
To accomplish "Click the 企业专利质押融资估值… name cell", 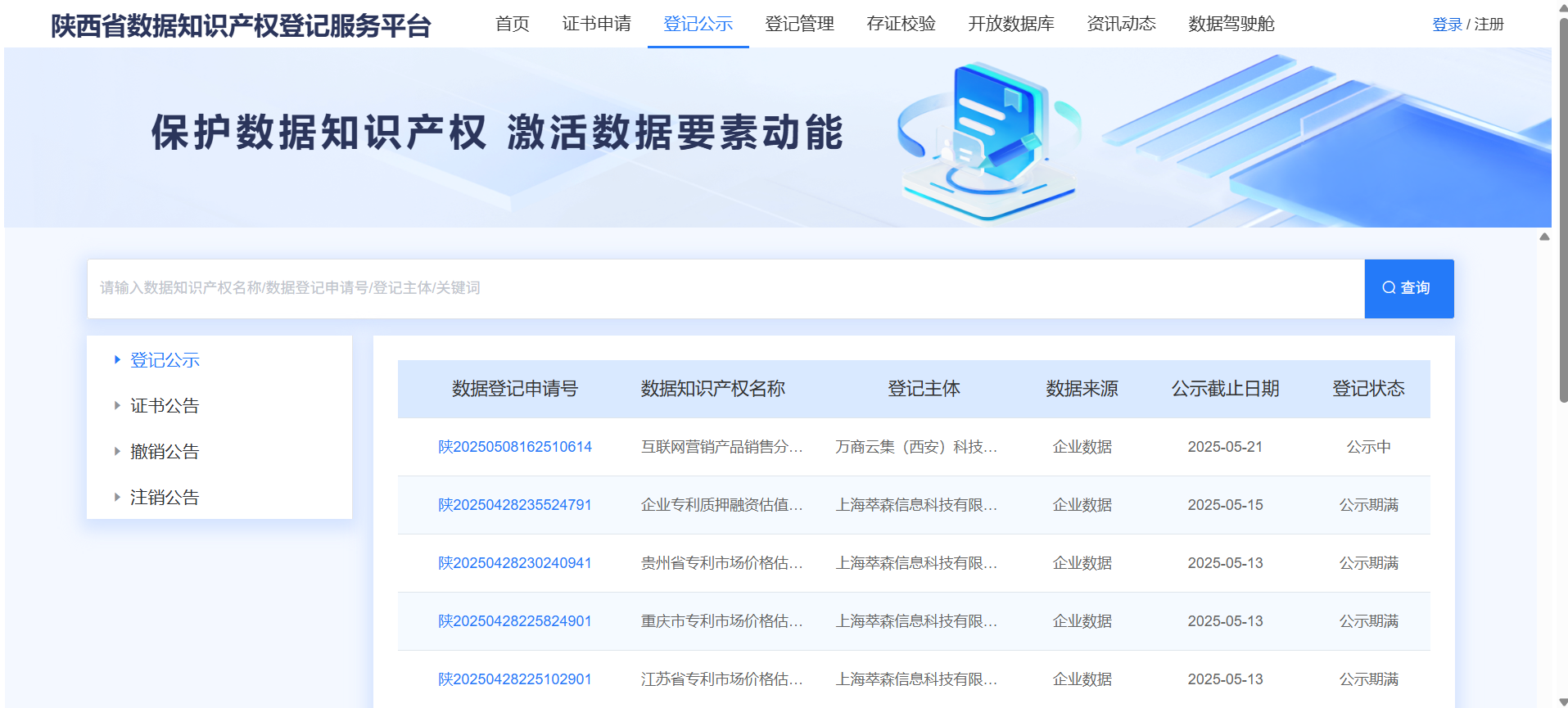I will click(721, 505).
